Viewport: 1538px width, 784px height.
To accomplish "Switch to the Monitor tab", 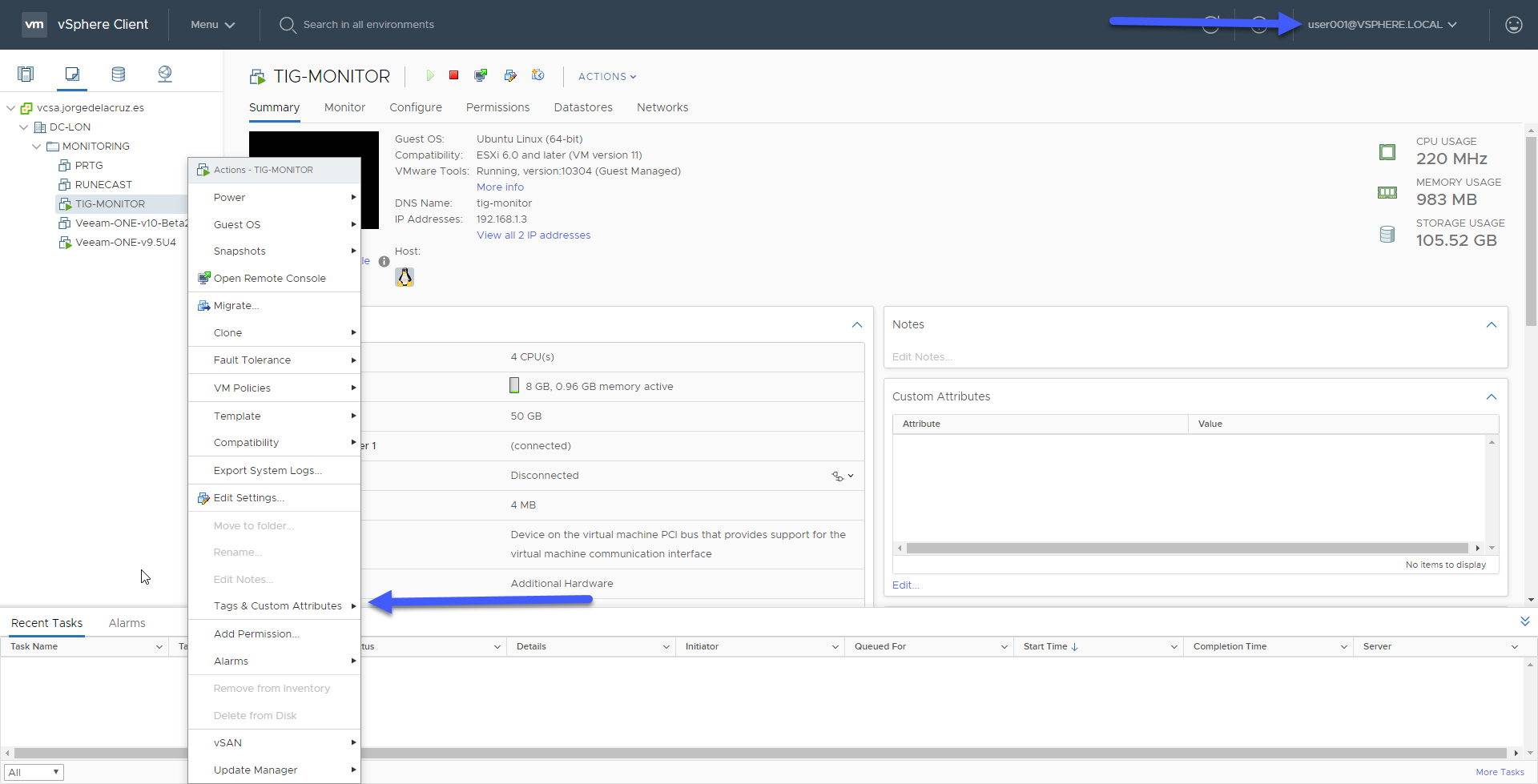I will click(x=344, y=107).
